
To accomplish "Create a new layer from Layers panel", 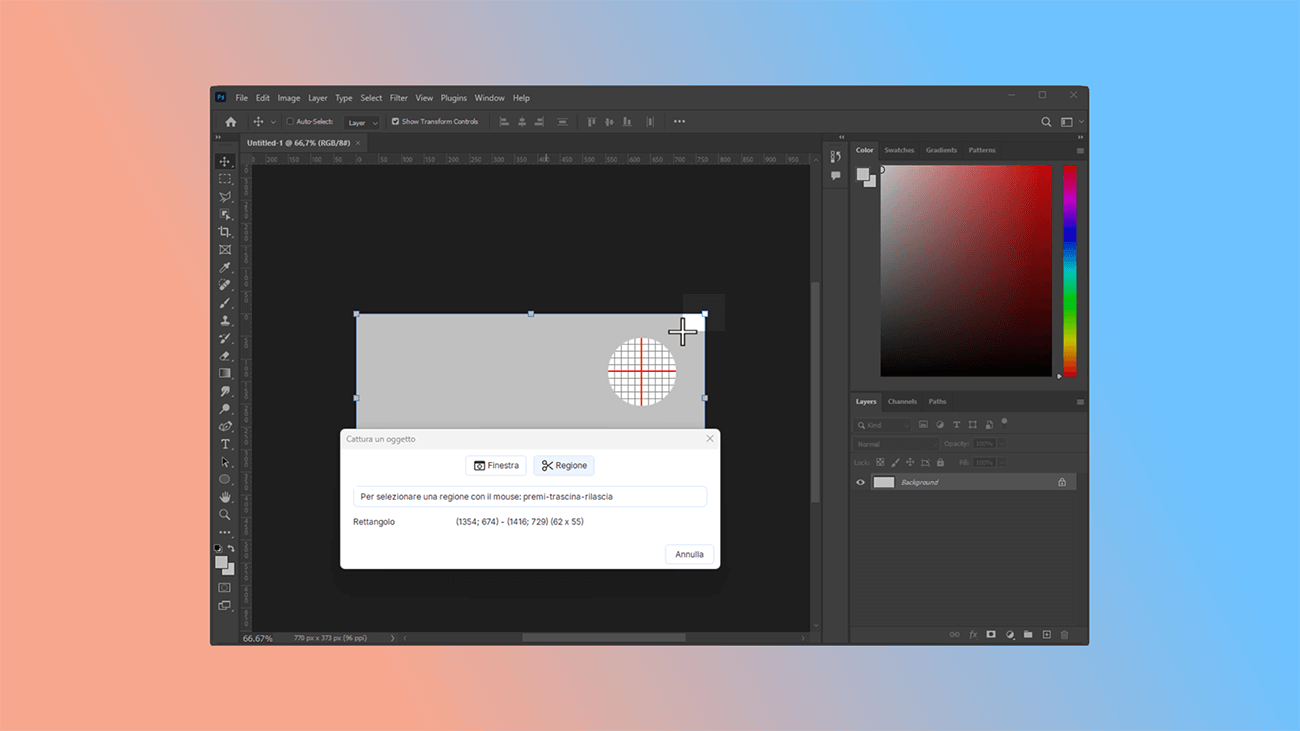I will tap(1046, 635).
